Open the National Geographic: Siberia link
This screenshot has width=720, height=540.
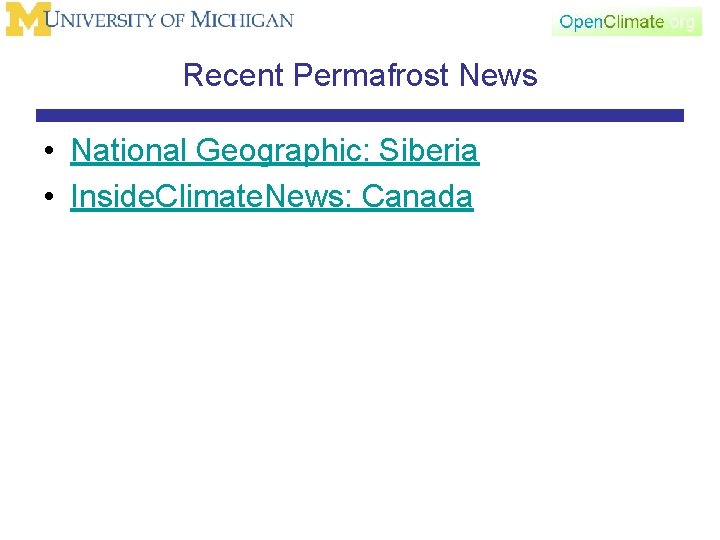(274, 151)
